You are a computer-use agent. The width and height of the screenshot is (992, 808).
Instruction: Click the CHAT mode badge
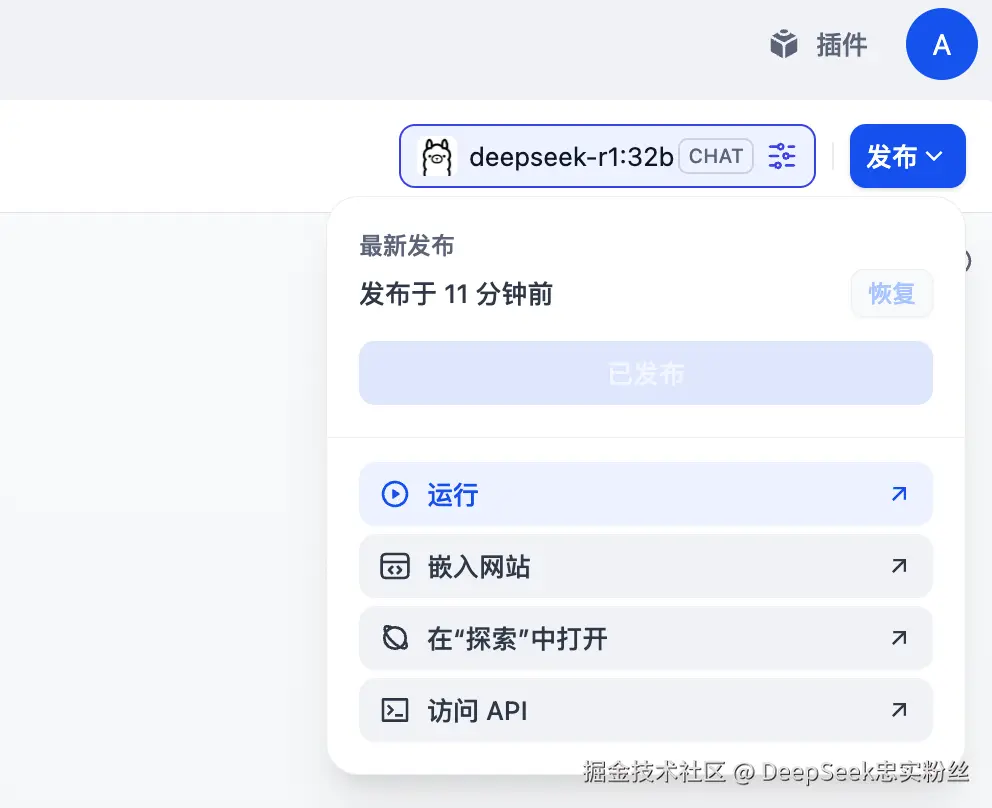(716, 156)
